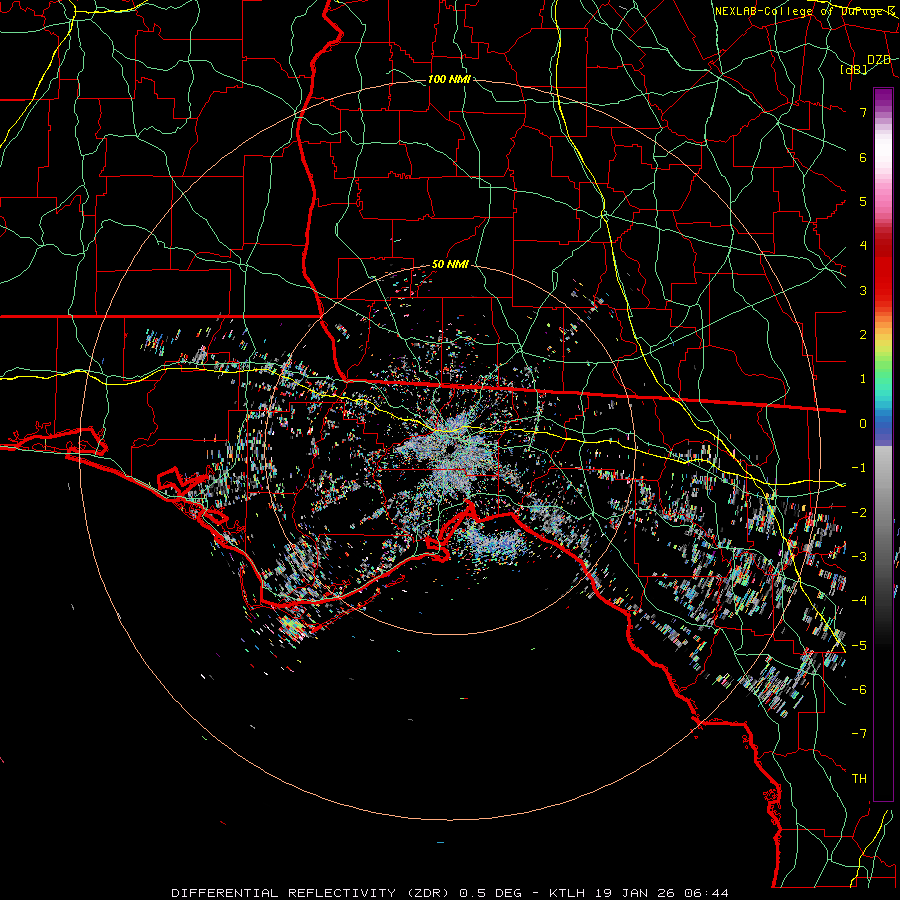Click the NEXLAB-College of DuPage watermark text
900x900 pixels.
click(x=804, y=11)
